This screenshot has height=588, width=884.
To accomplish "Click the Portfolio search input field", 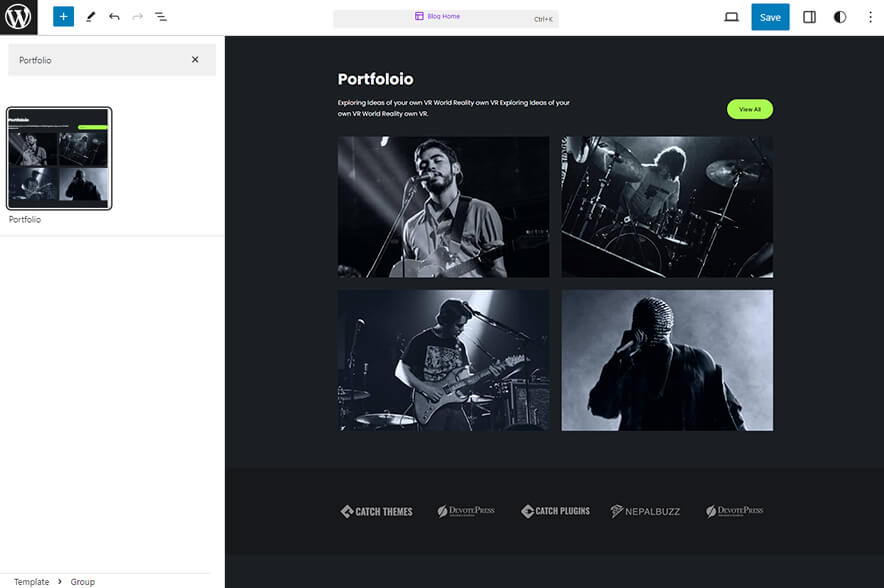I will click(100, 60).
